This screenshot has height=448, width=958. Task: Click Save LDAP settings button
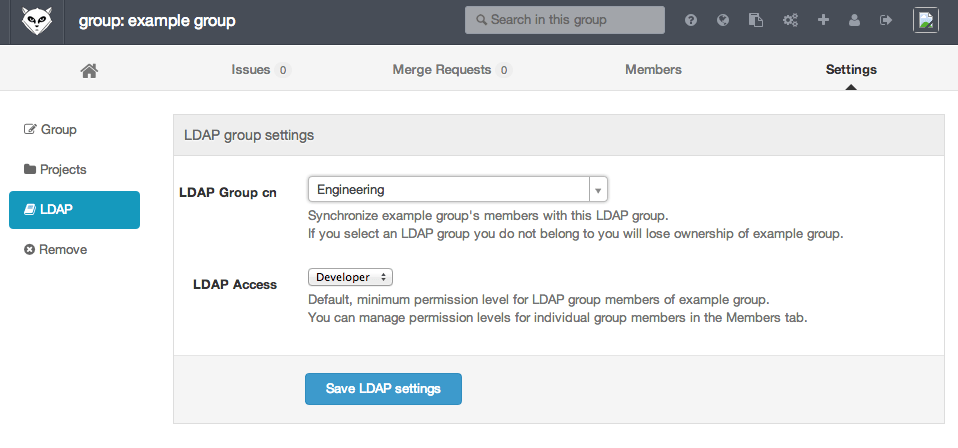coord(383,389)
